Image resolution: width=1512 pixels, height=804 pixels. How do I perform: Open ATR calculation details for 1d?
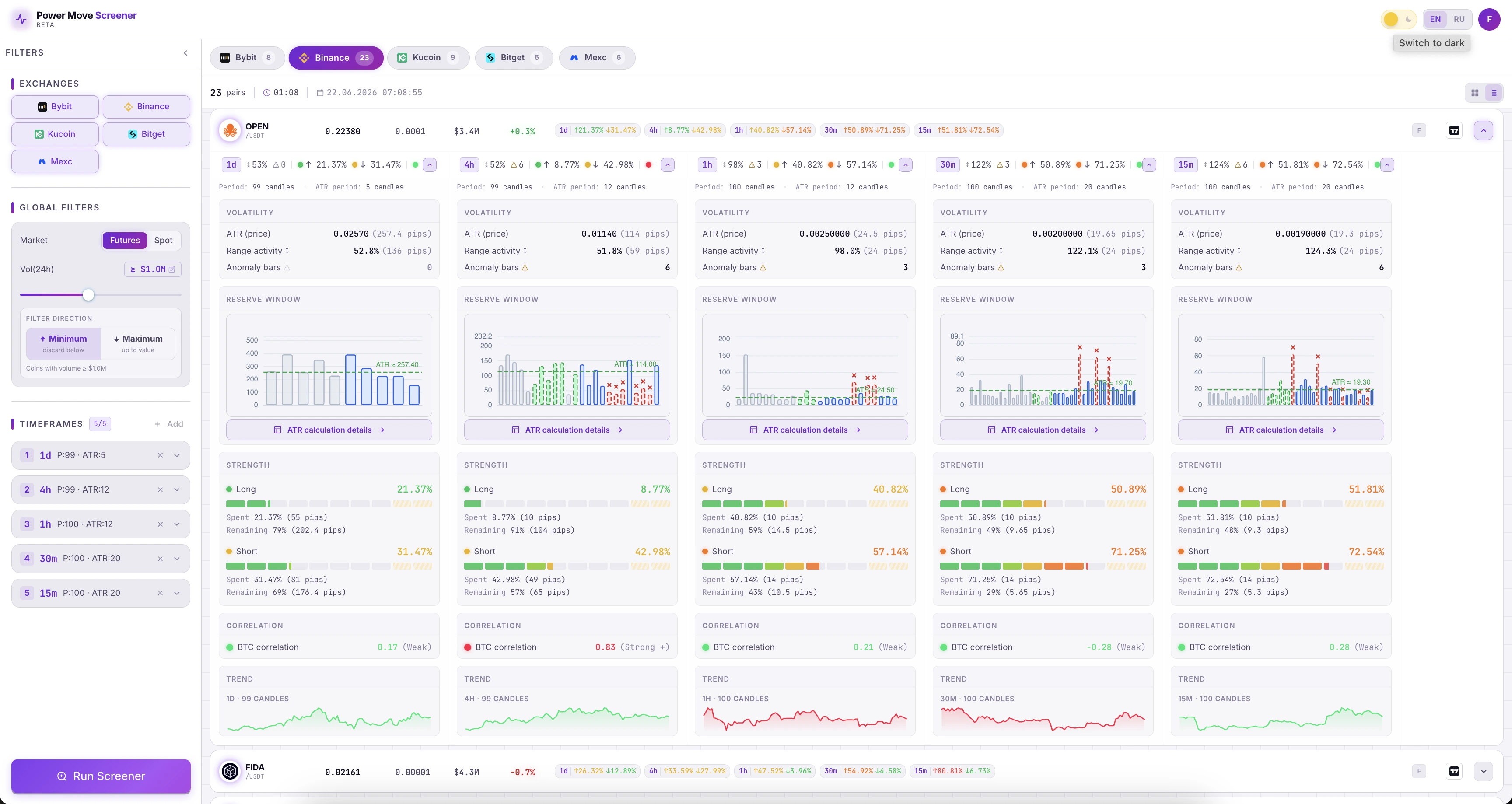[329, 430]
